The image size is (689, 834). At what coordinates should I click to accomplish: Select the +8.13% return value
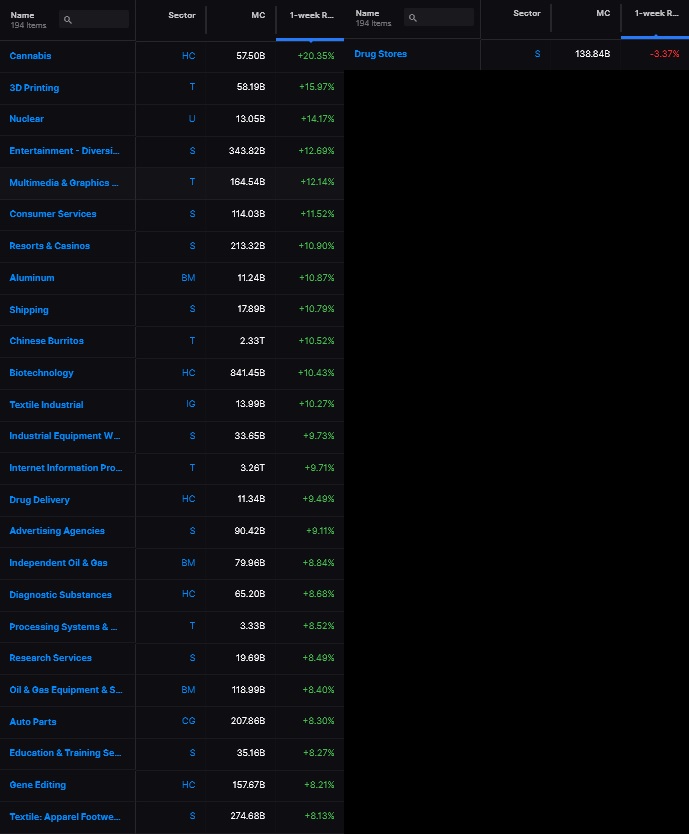coord(319,815)
